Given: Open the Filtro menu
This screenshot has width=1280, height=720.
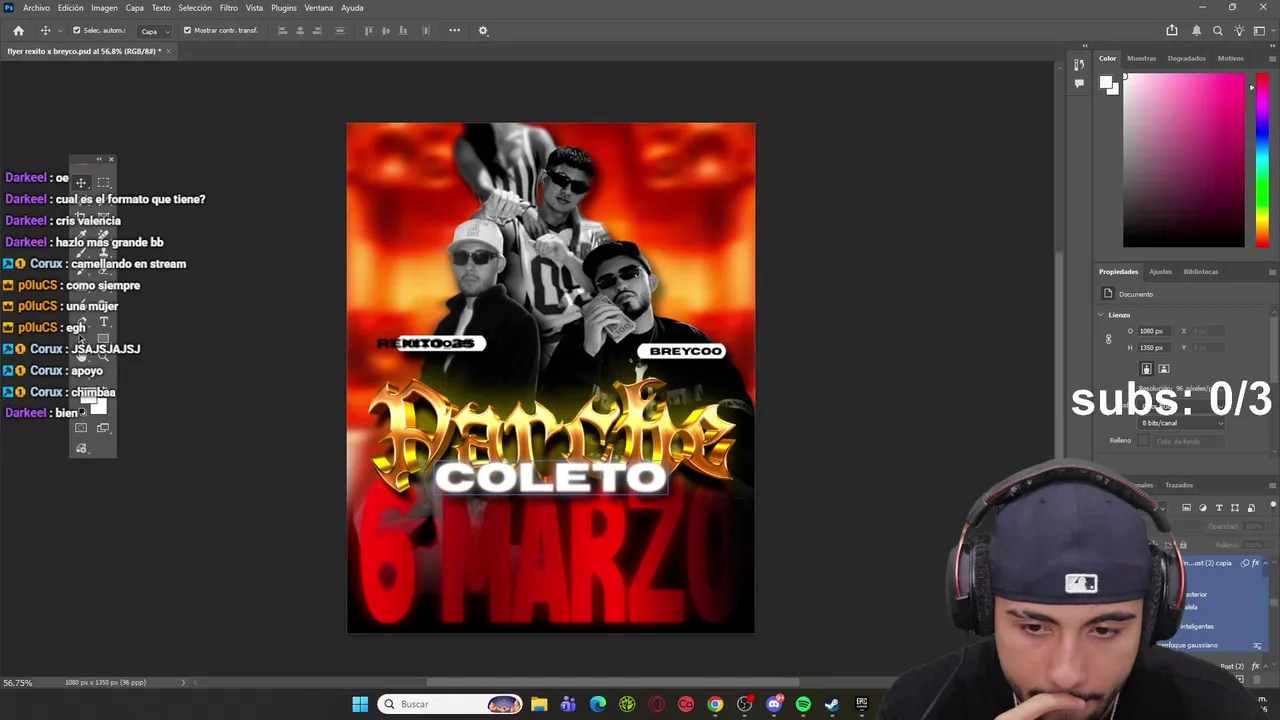Looking at the screenshot, I should click(x=229, y=8).
